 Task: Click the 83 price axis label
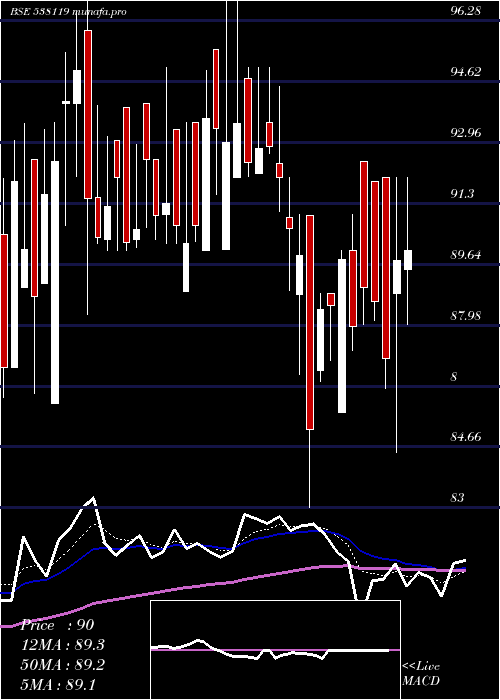(x=458, y=497)
